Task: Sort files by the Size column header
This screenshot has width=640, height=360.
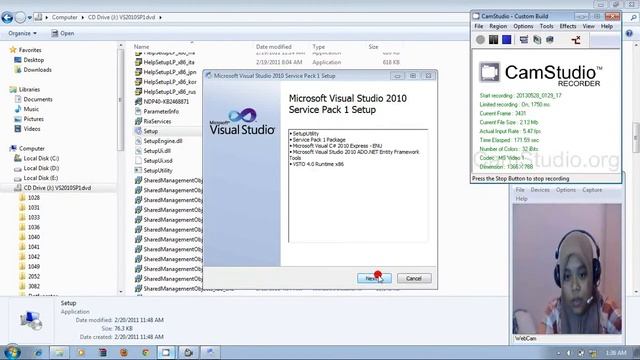Action: (x=373, y=47)
